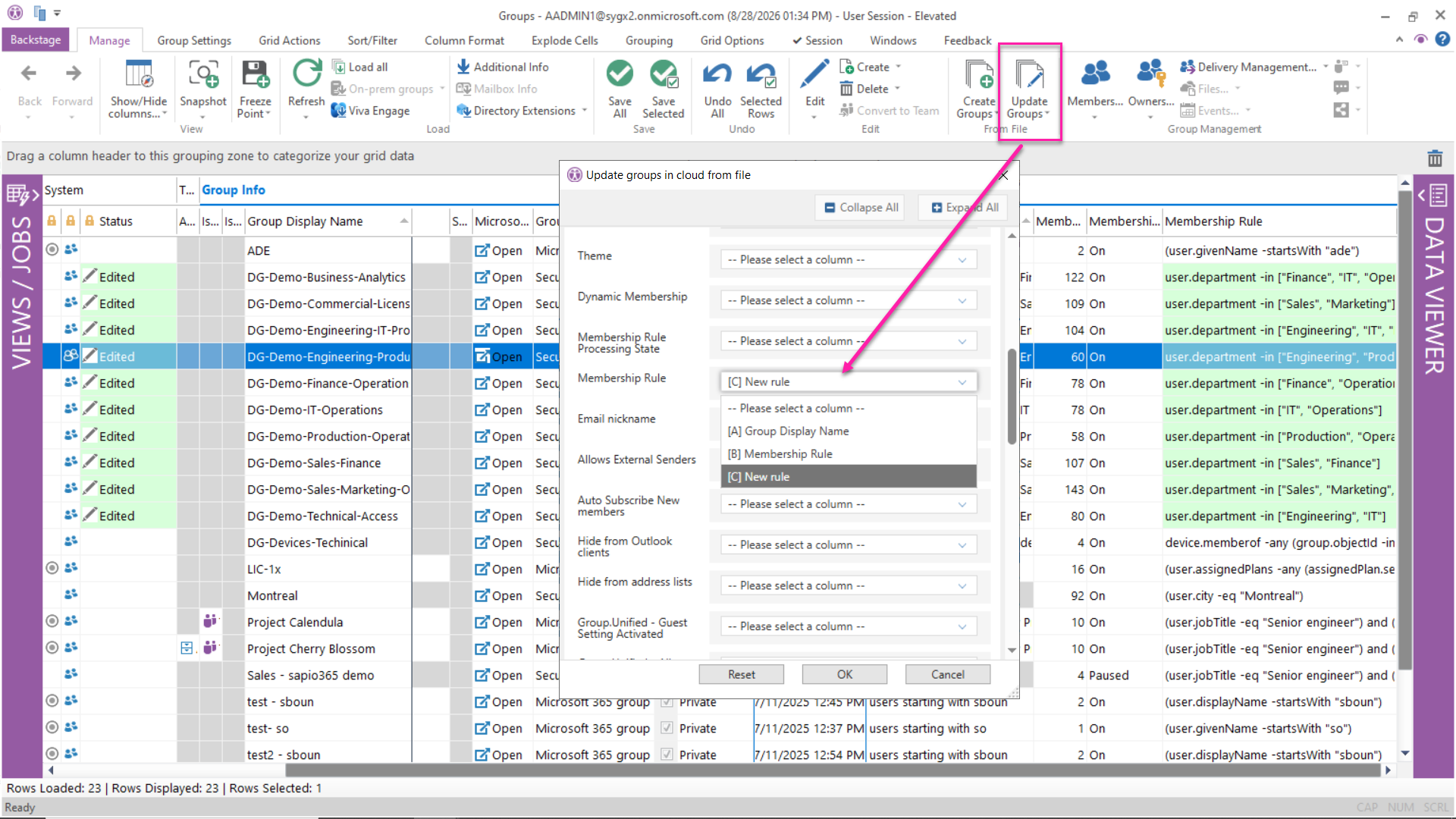Click the Freeze Point icon
1456x819 pixels.
point(255,74)
